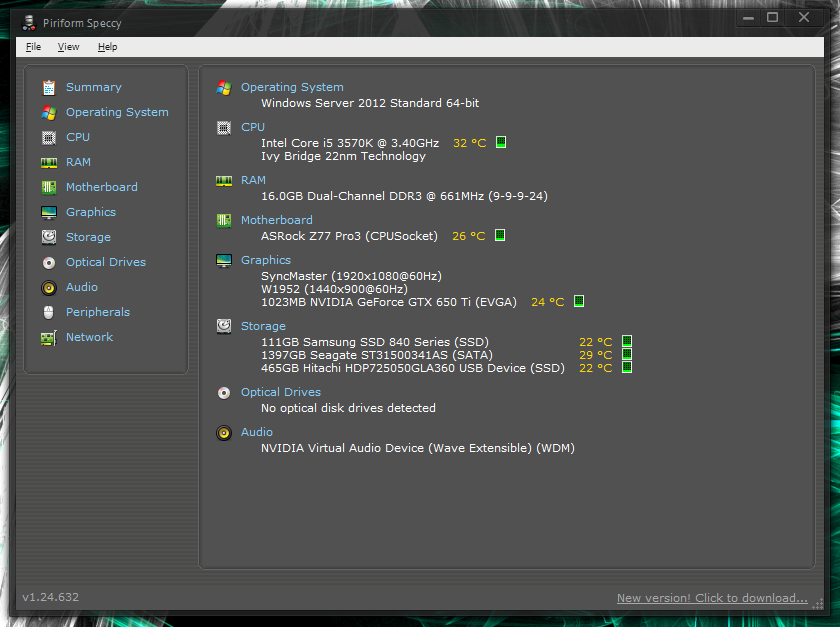Viewport: 840px width, 627px height.
Task: Click the RAM icon in summary panel
Action: pyautogui.click(x=224, y=181)
